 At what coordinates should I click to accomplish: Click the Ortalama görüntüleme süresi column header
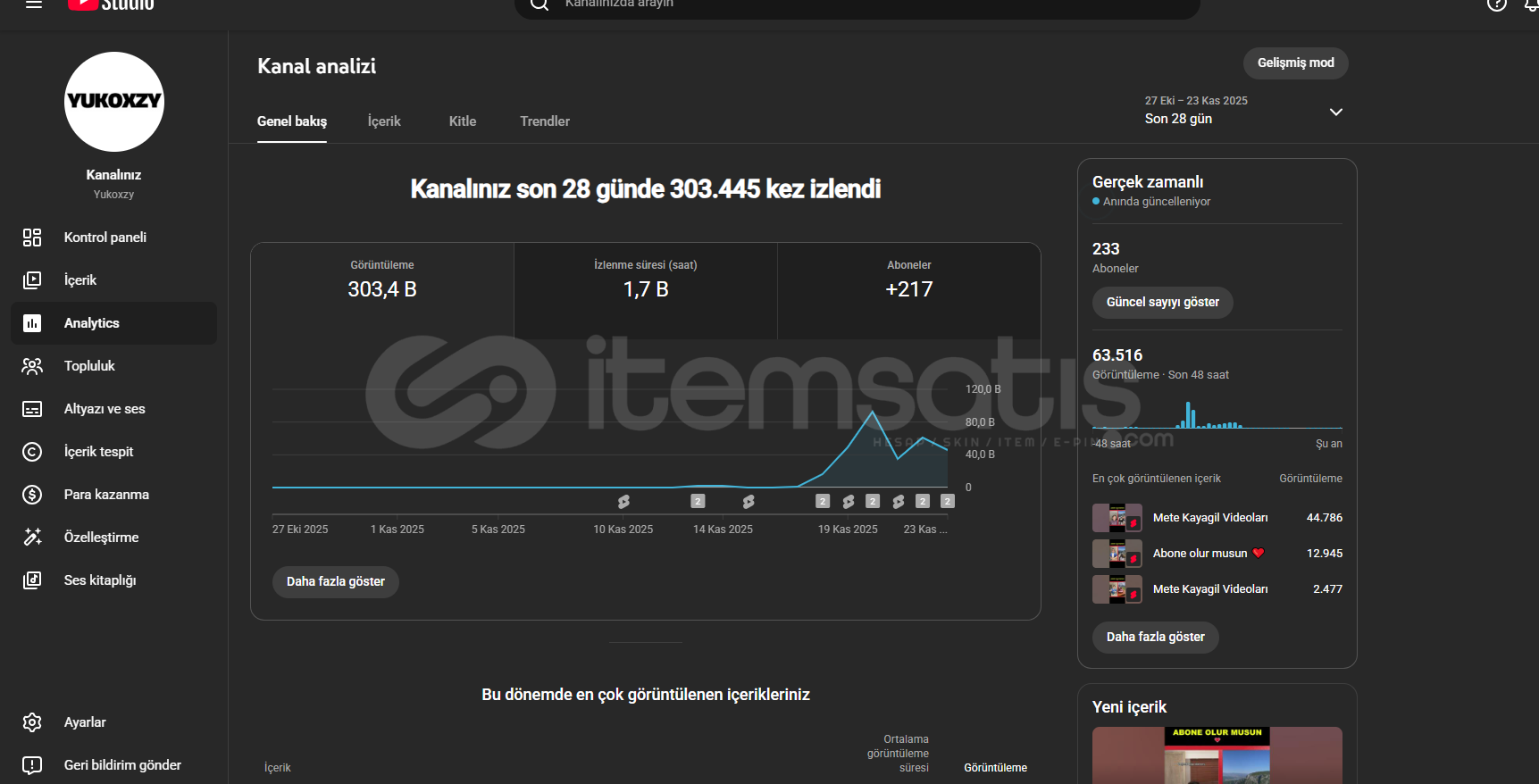(x=898, y=754)
